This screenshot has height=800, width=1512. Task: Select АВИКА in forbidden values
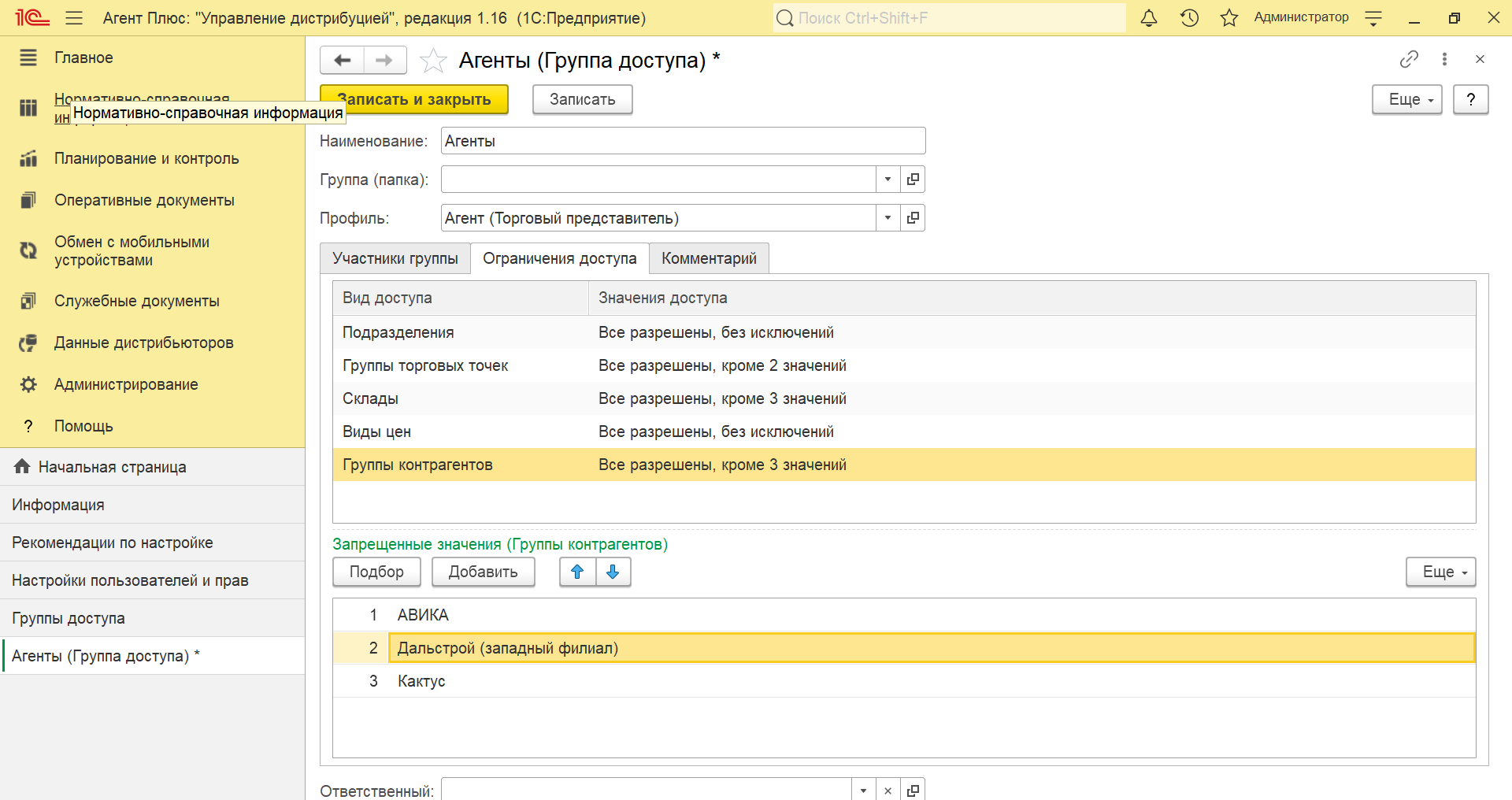[x=904, y=615]
